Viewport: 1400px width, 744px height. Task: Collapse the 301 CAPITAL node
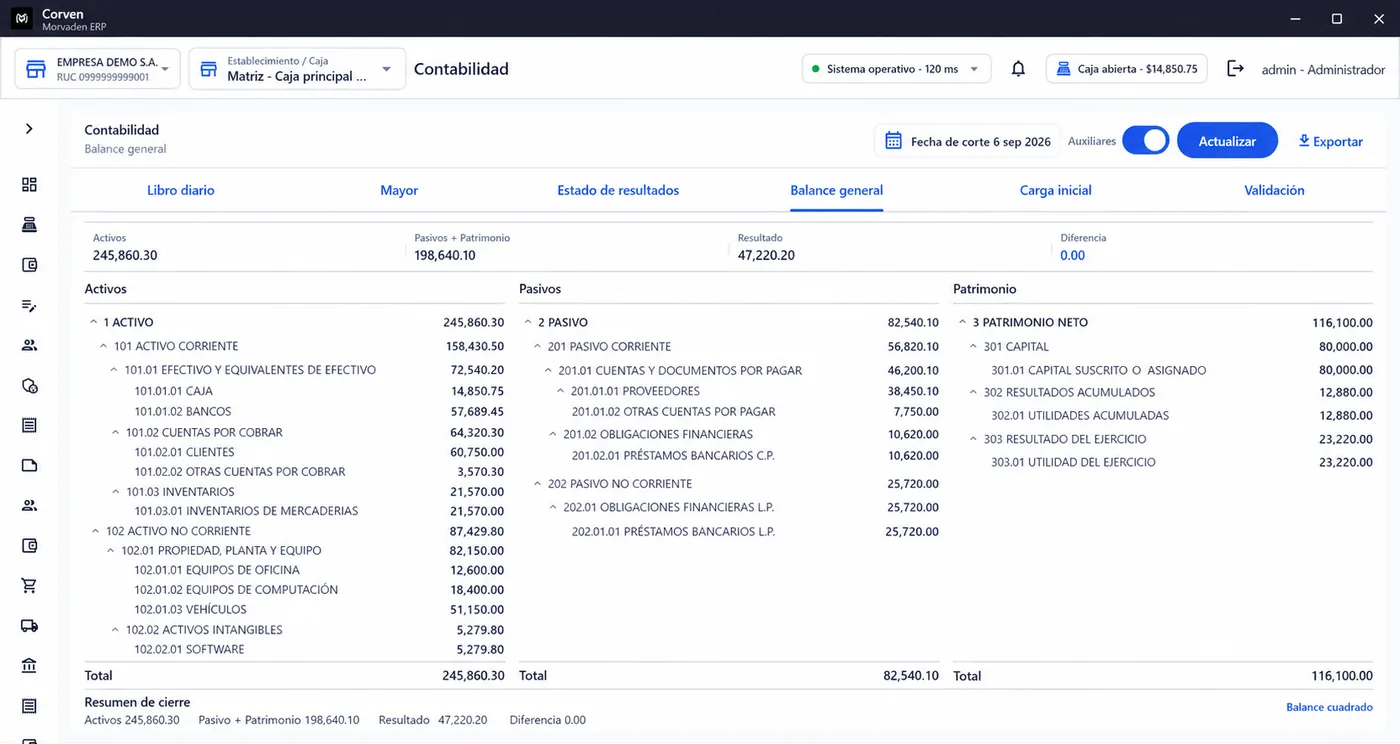(973, 346)
